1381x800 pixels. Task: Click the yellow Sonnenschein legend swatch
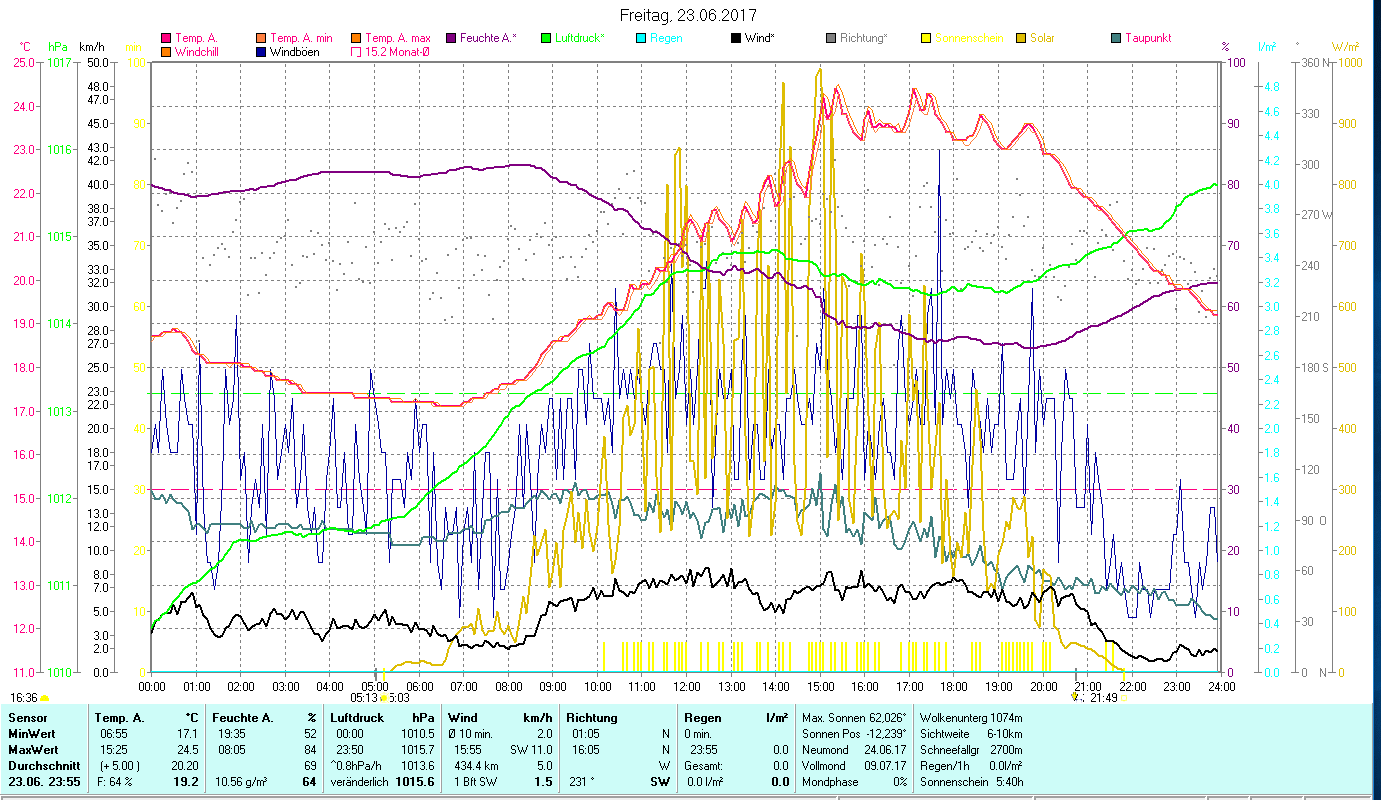(926, 38)
